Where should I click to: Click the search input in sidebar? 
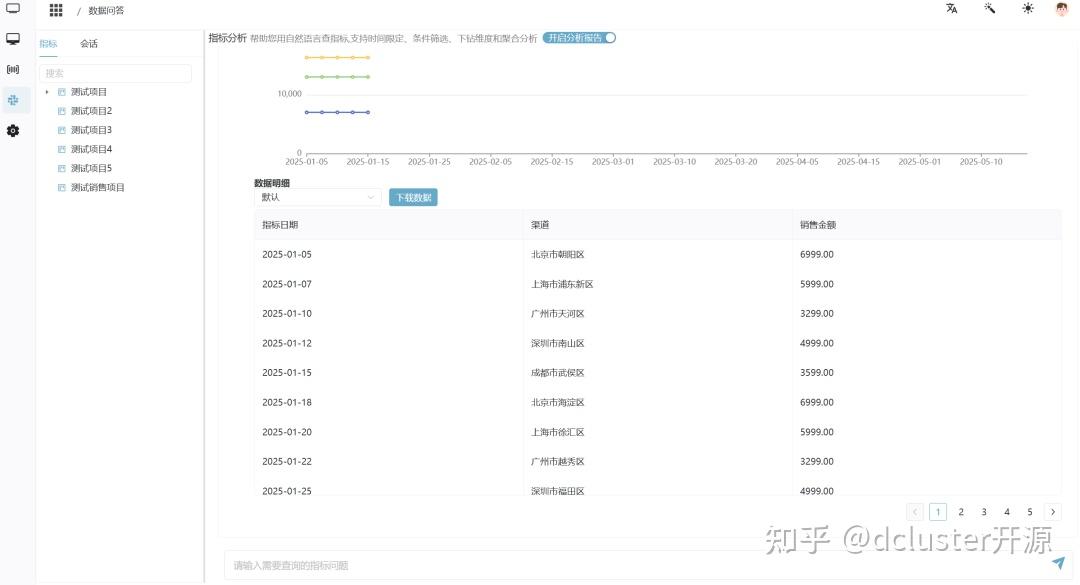pyautogui.click(x=115, y=73)
